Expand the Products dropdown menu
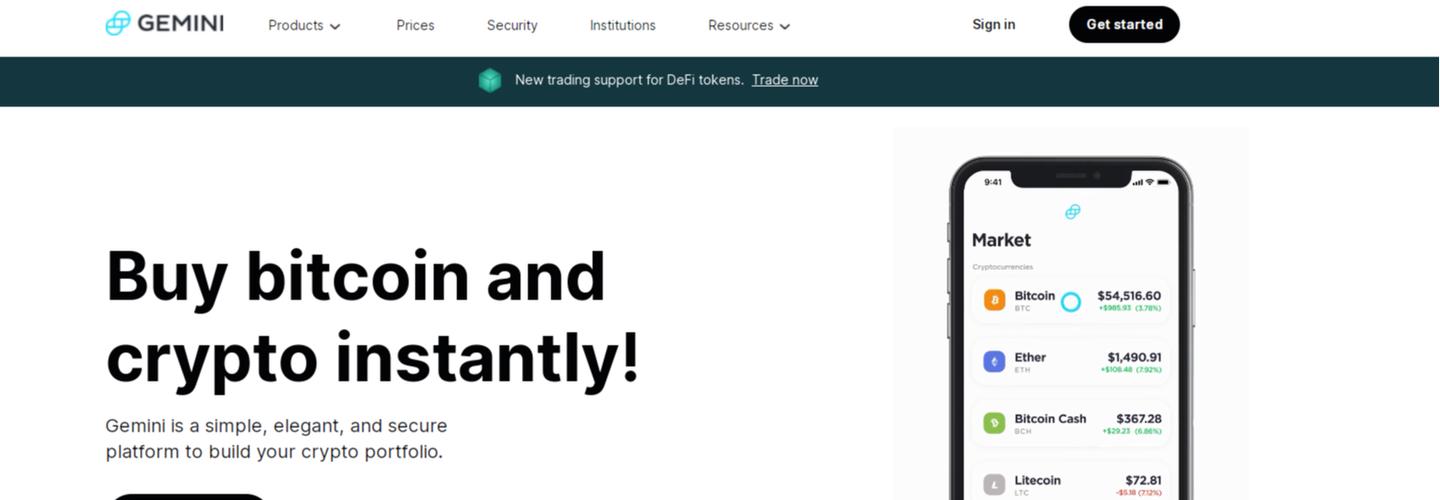 click(304, 25)
